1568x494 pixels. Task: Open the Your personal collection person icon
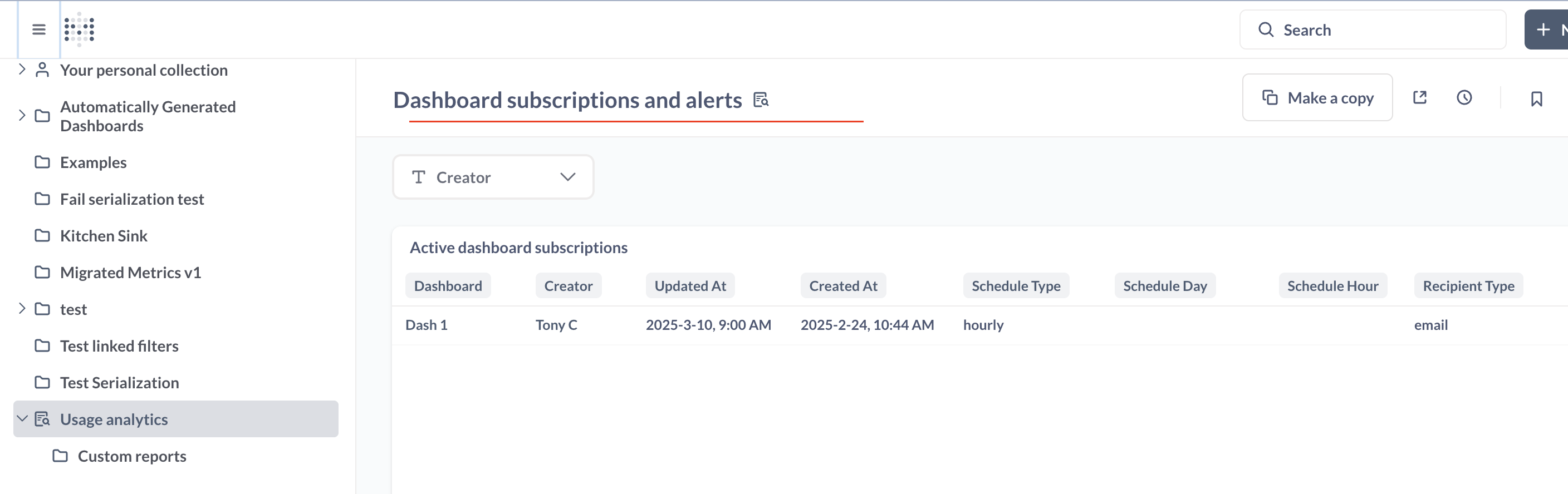point(42,70)
